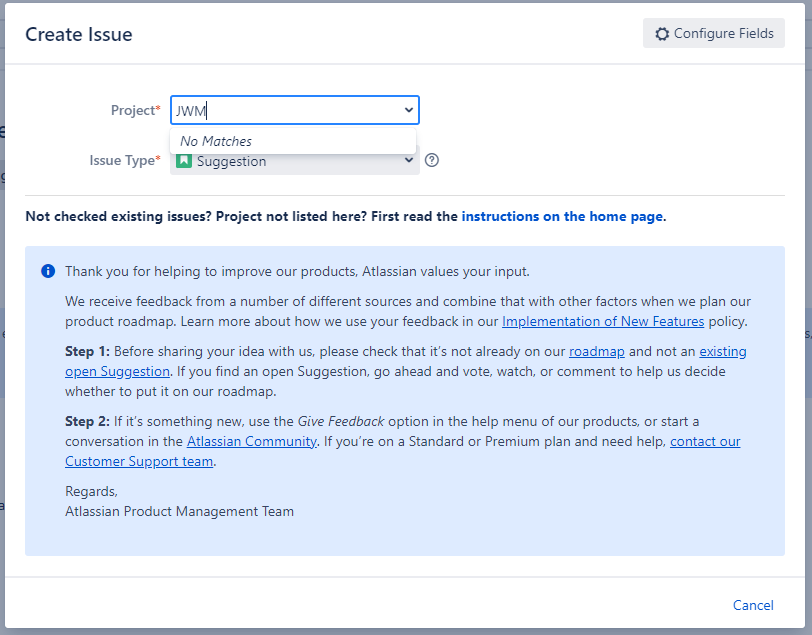The width and height of the screenshot is (812, 635).
Task: Click the Atlassian Product Management Team signature
Action: click(x=179, y=511)
